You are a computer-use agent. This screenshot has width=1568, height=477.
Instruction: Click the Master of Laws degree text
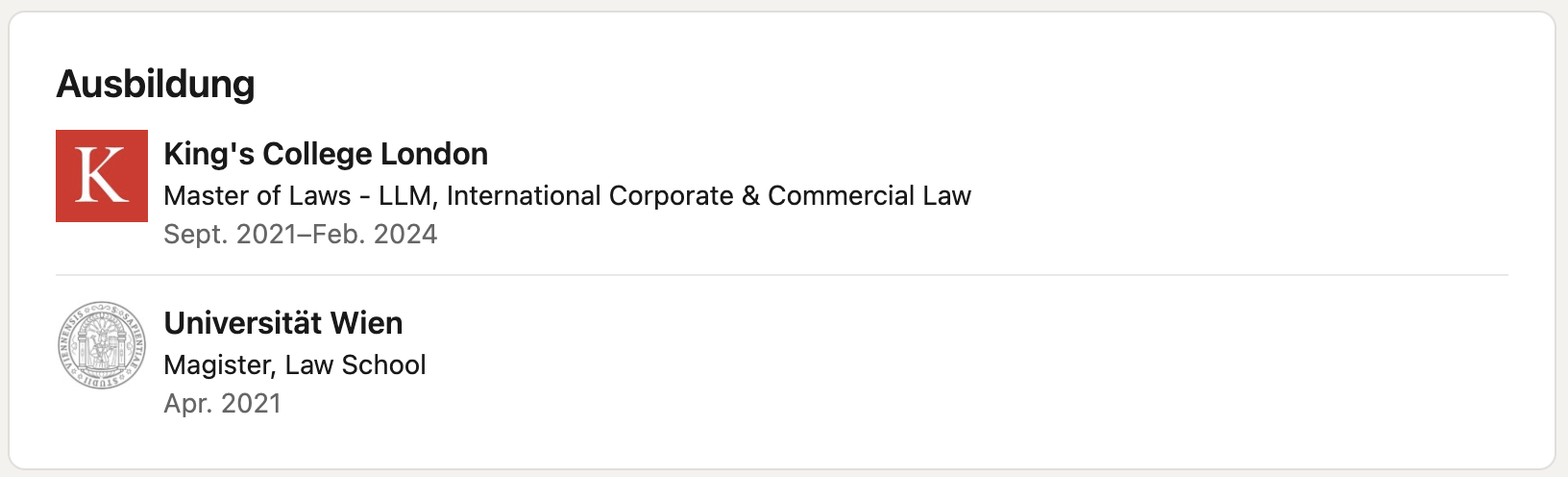click(x=257, y=195)
